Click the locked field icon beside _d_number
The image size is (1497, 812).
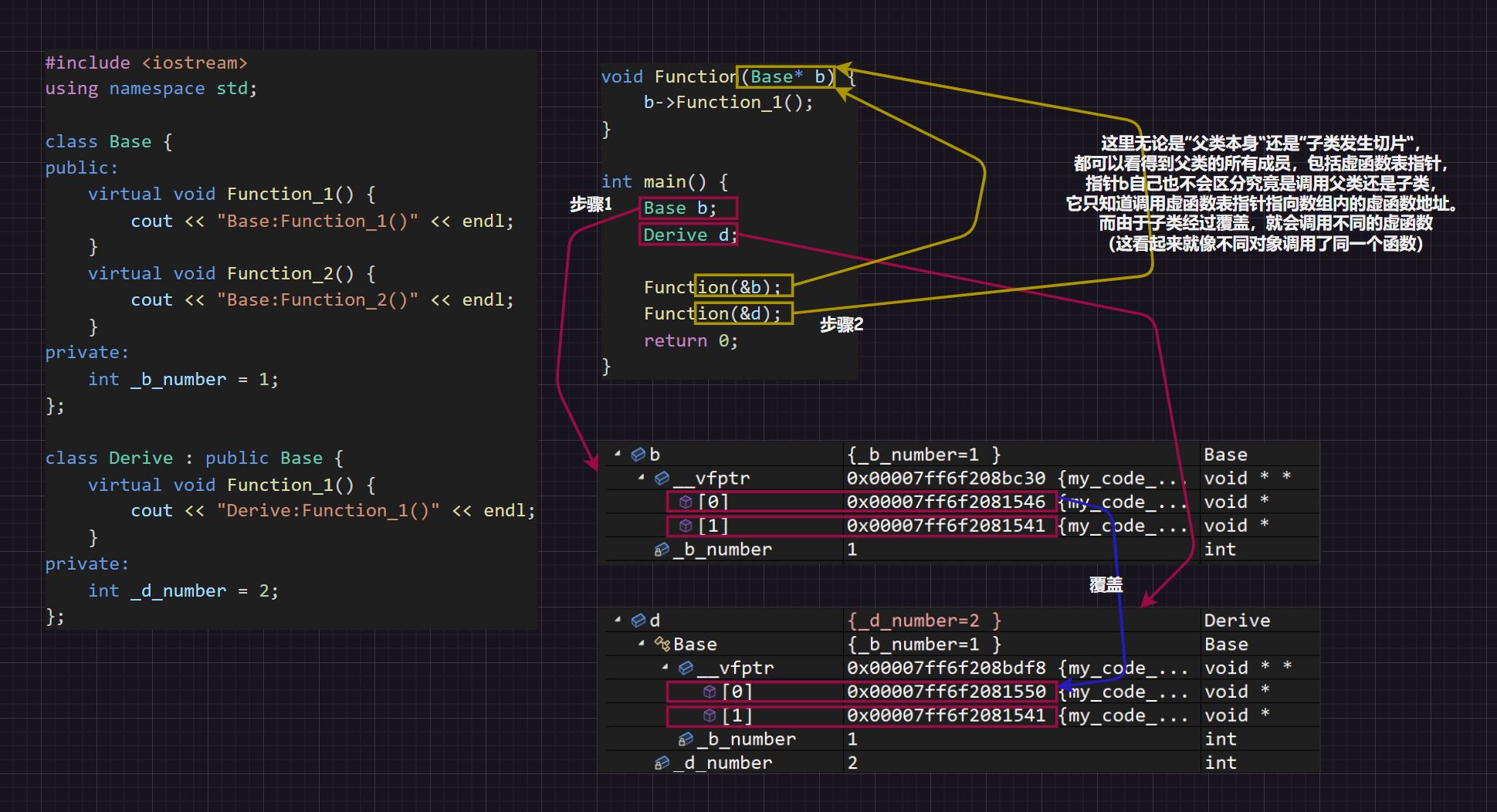662,763
